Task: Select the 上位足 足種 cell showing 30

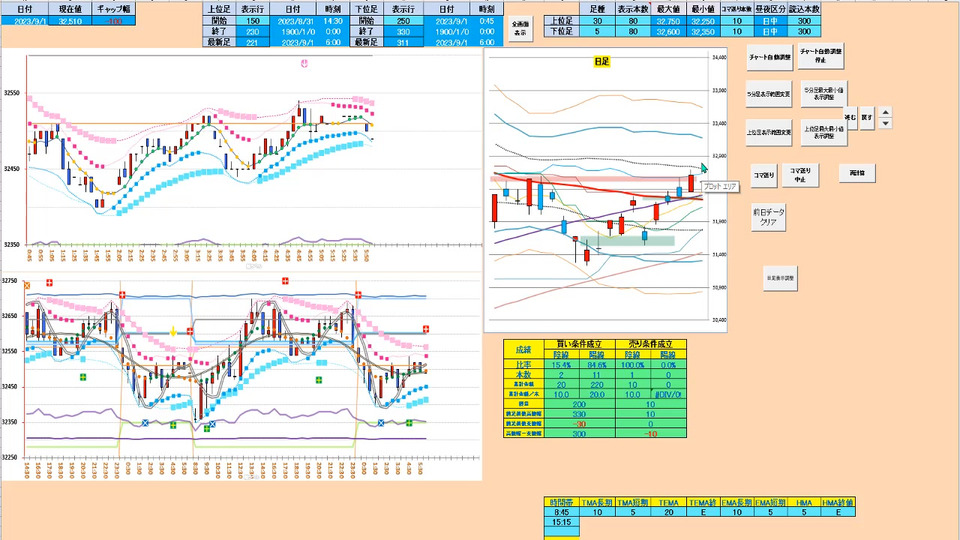Action: click(x=597, y=21)
